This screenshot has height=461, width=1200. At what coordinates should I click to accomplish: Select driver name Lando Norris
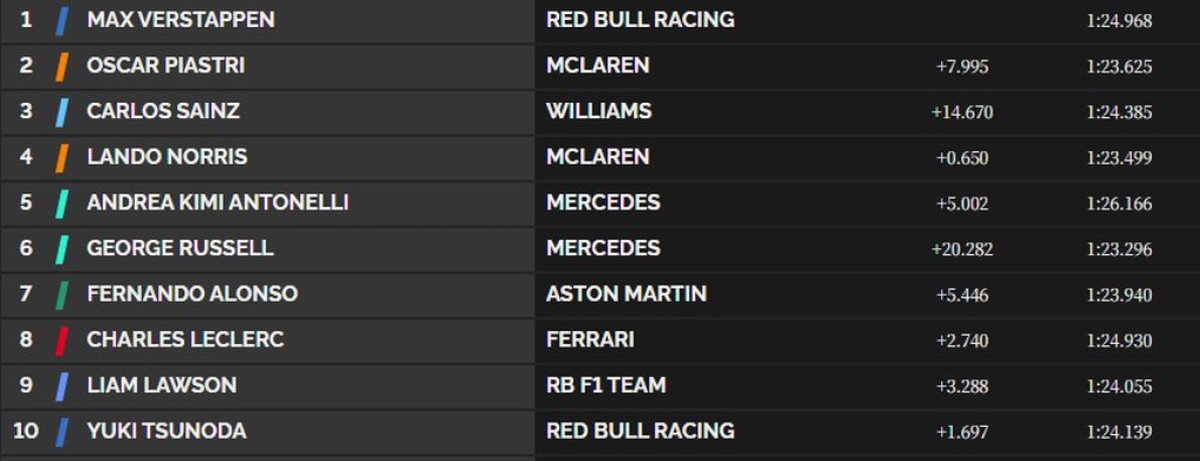point(167,157)
